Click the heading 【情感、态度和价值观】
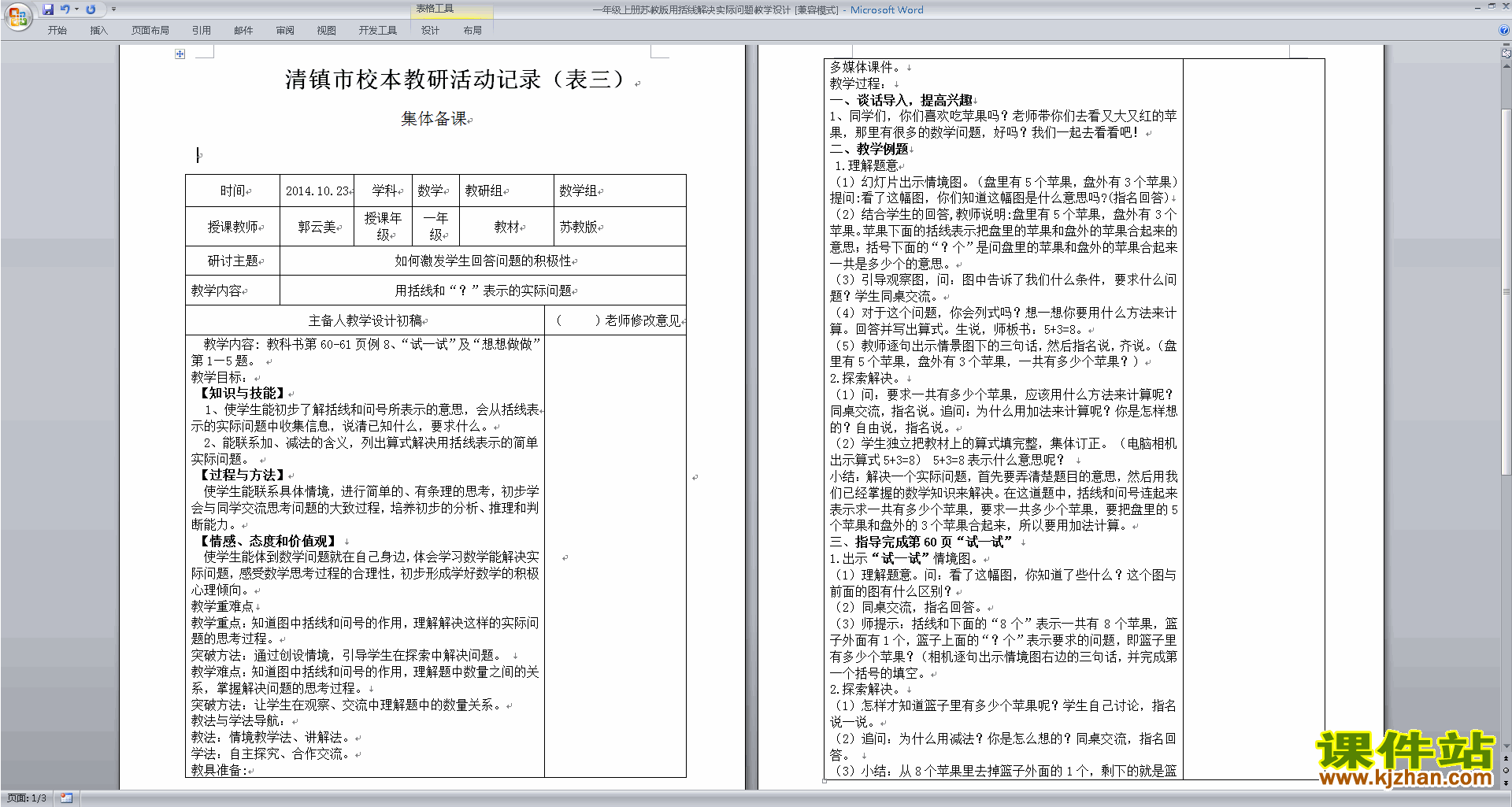The width and height of the screenshot is (1512, 807). click(267, 542)
